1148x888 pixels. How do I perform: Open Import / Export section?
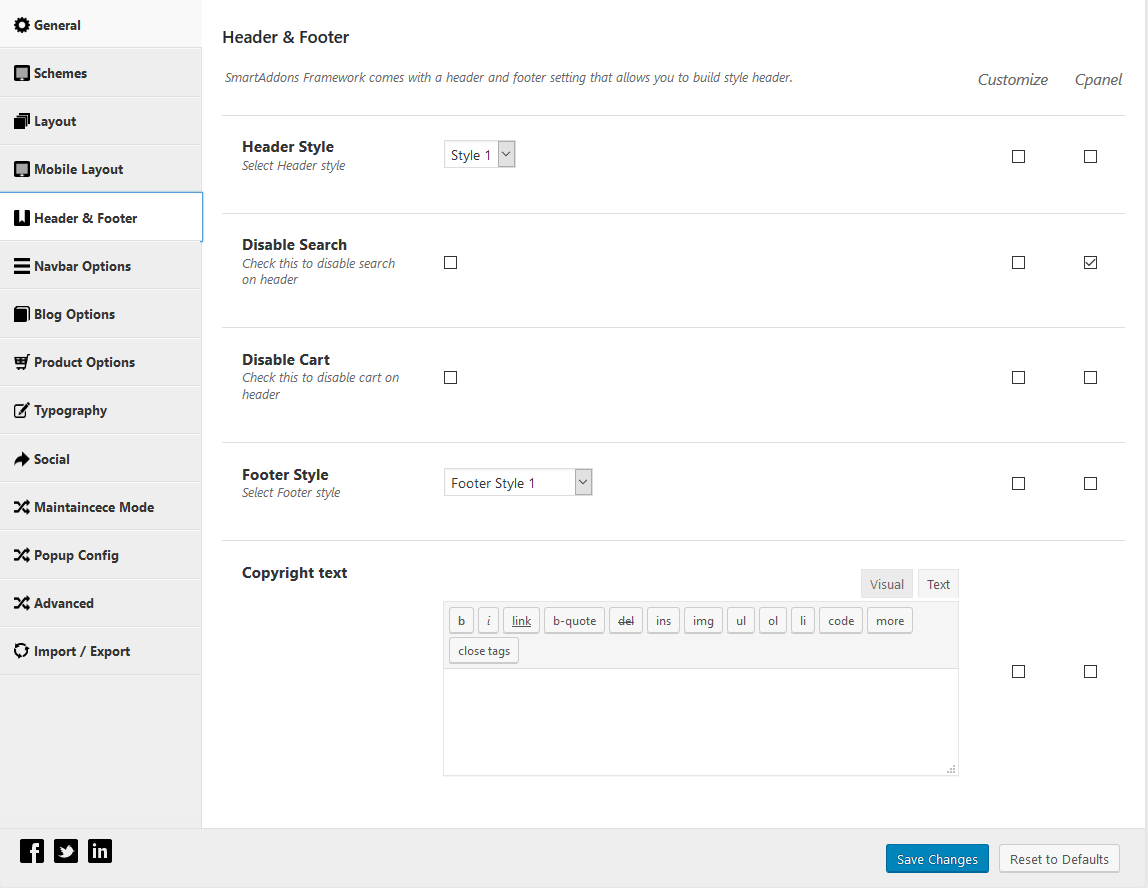coord(101,651)
